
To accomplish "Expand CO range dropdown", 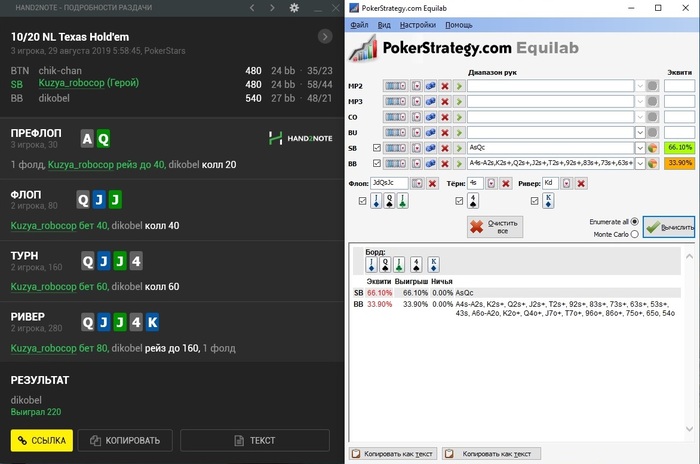I will [640, 117].
